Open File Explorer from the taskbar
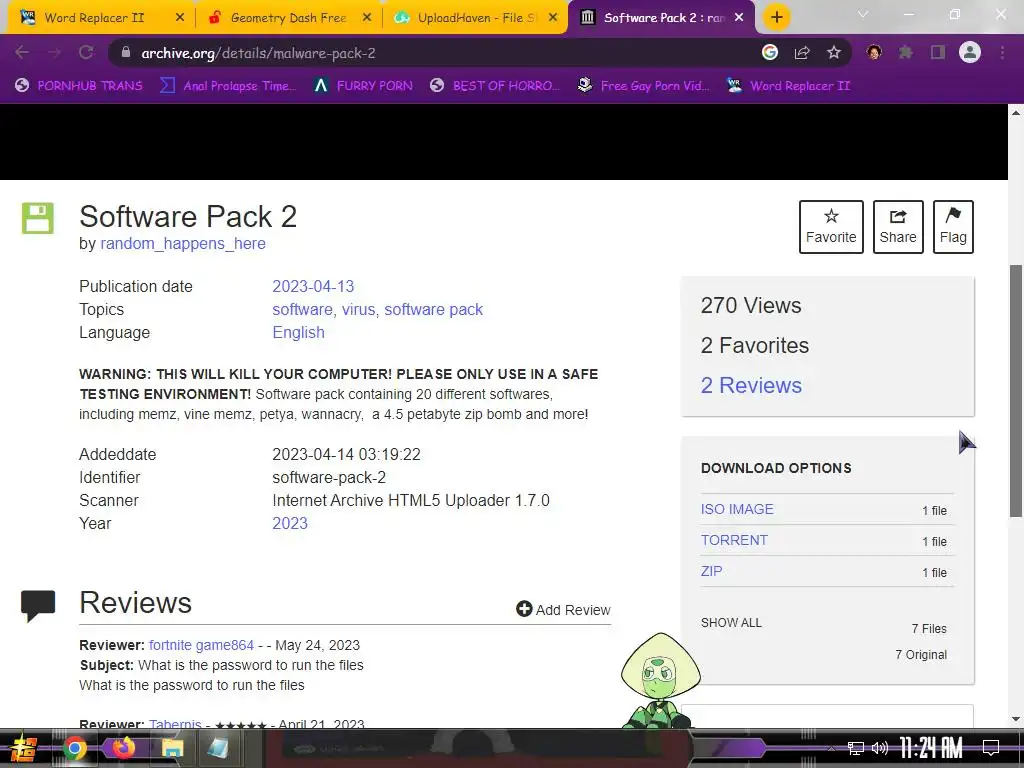Screen dimensions: 1024x768 172,748
